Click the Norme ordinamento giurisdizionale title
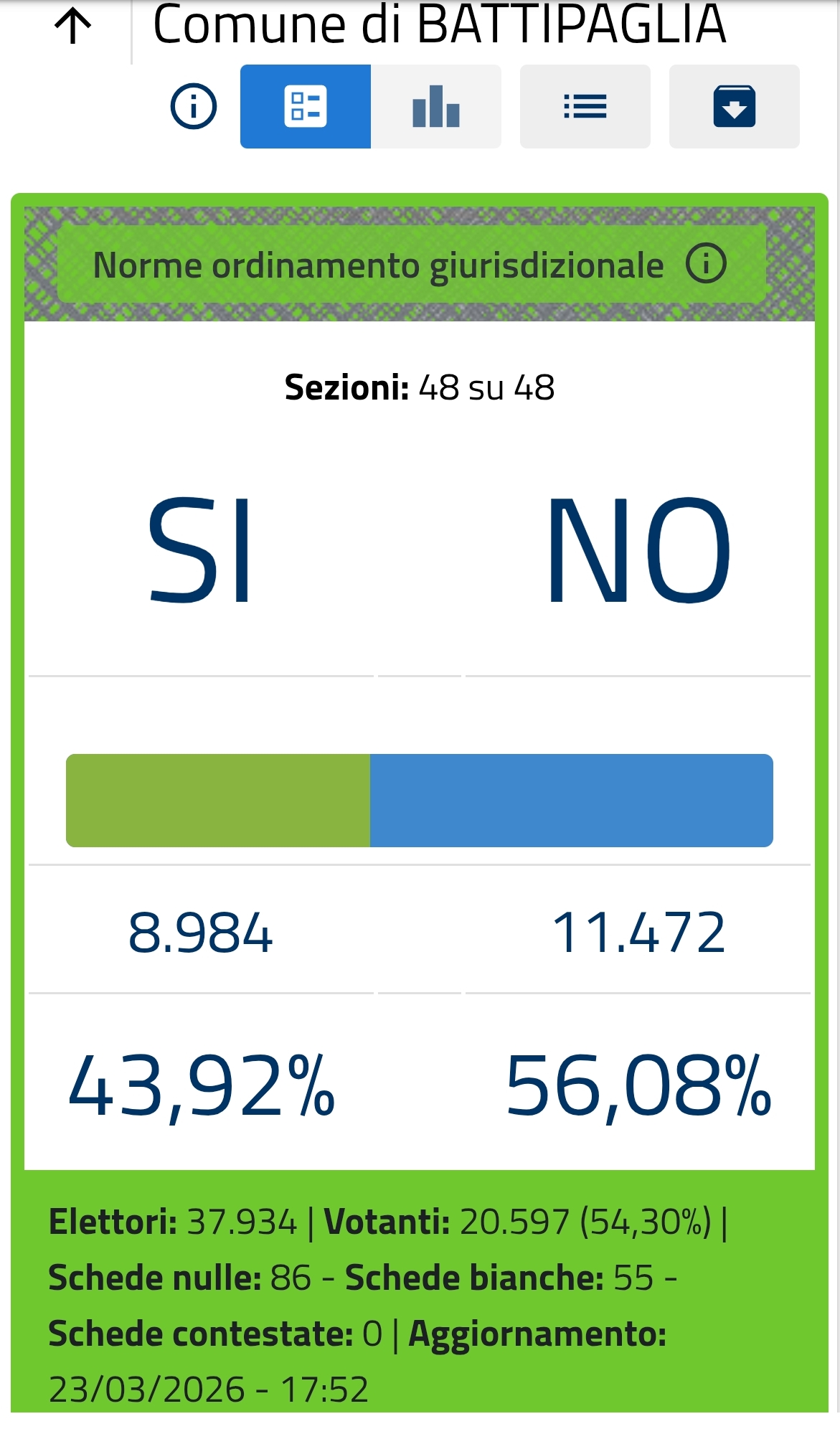 pyautogui.click(x=378, y=265)
